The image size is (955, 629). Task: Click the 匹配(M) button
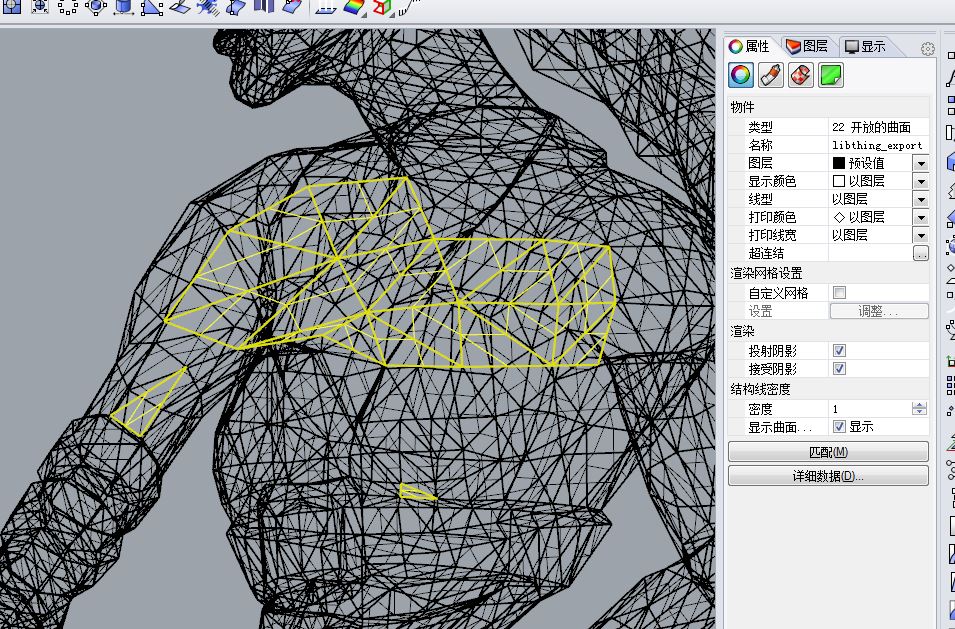(828, 451)
